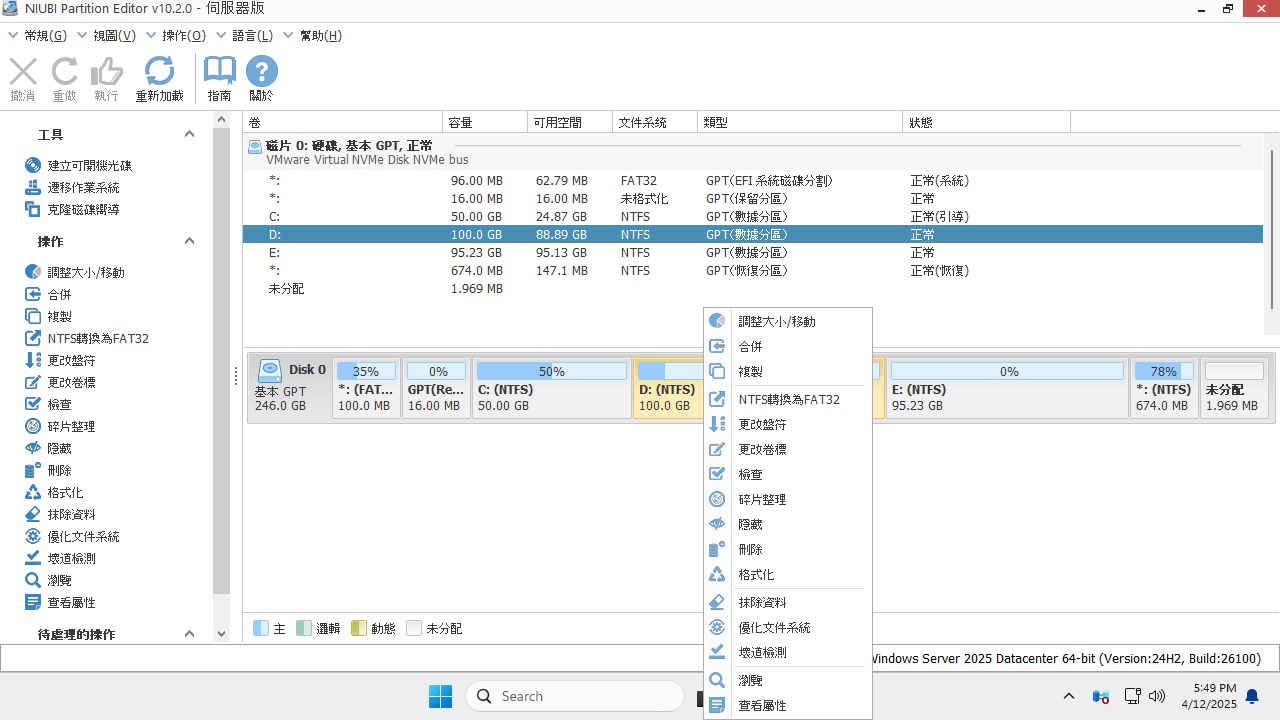1280x720 pixels.
Task: Click 調整大小/移動 in the context menu
Action: 776,322
